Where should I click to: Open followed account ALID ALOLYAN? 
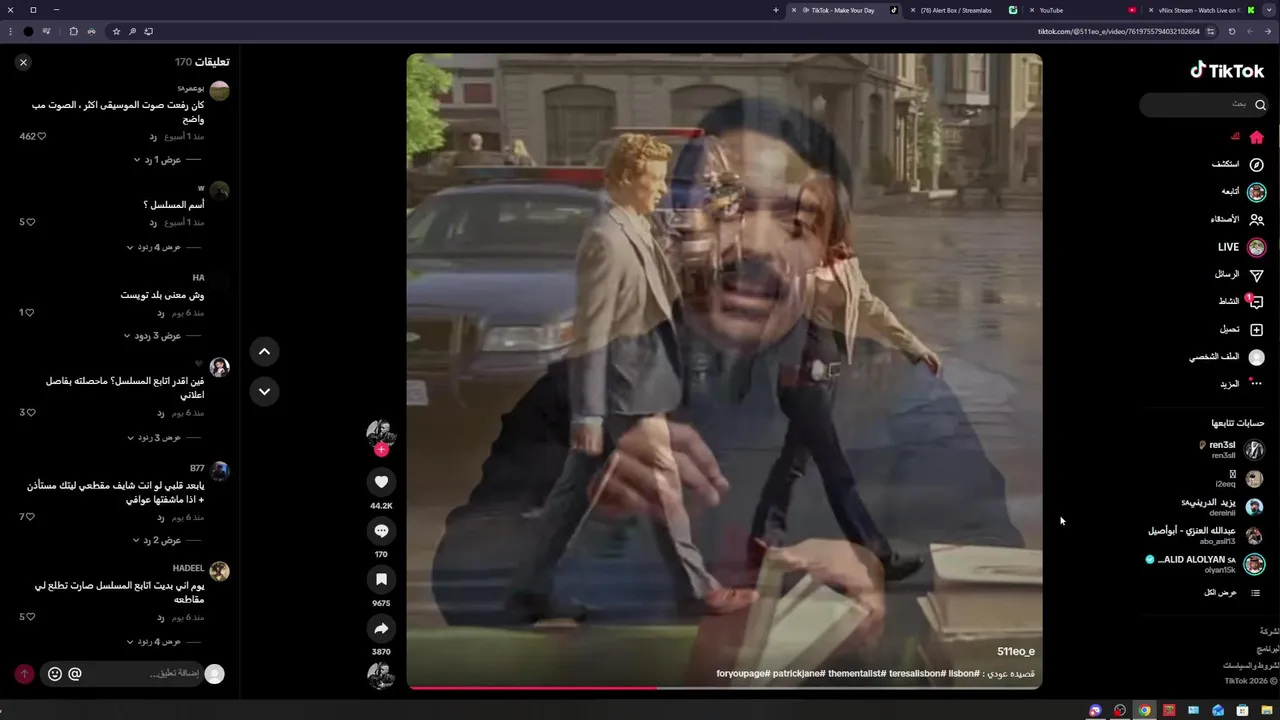point(1205,564)
